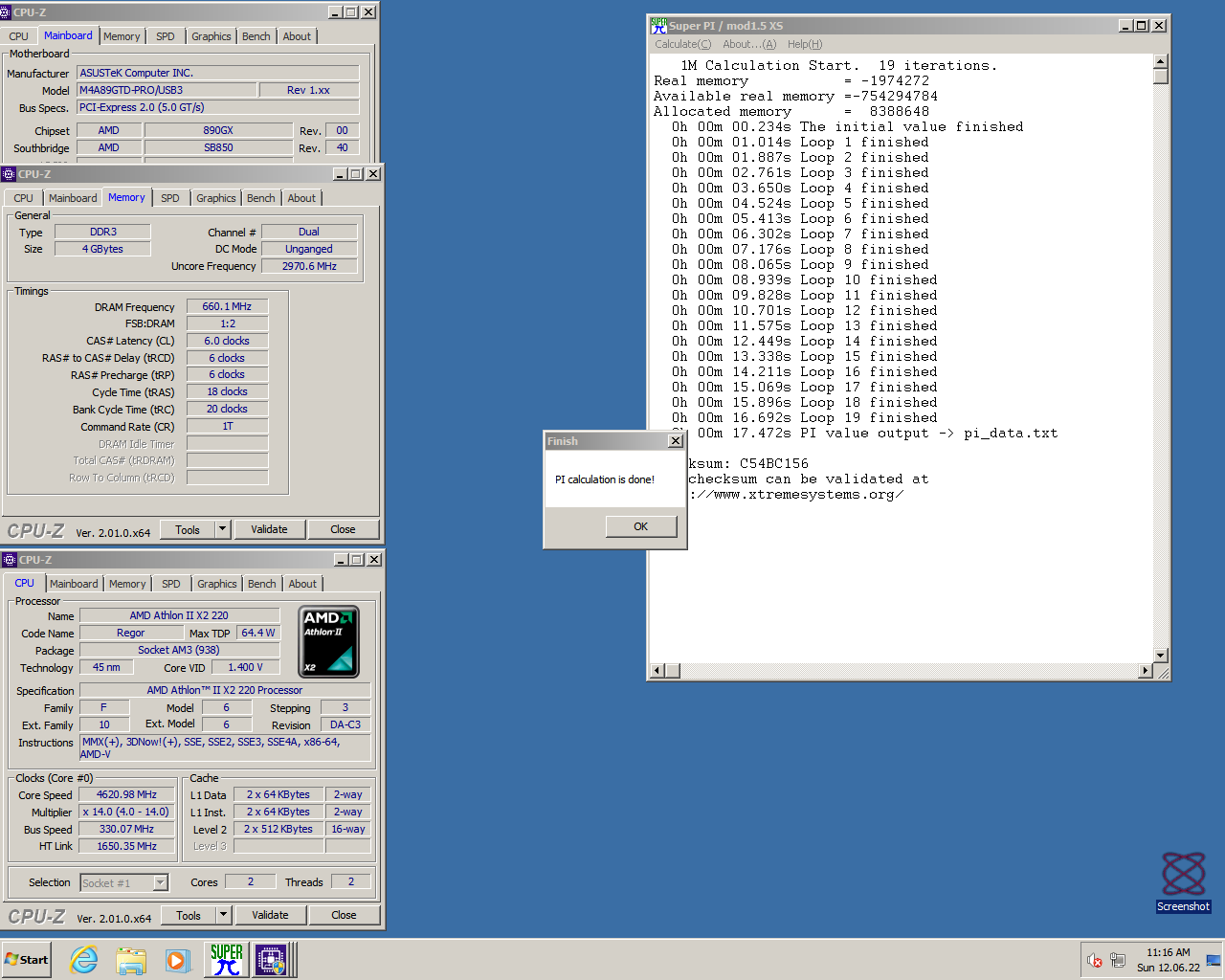Expand Tools dropdown arrow in bottom CPU window
1225x980 pixels.
click(224, 915)
